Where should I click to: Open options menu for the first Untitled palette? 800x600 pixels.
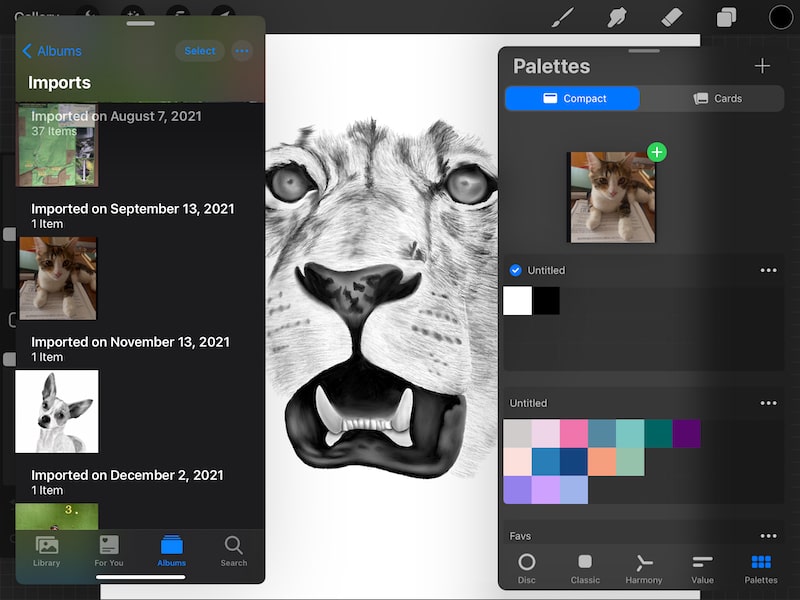(x=767, y=269)
